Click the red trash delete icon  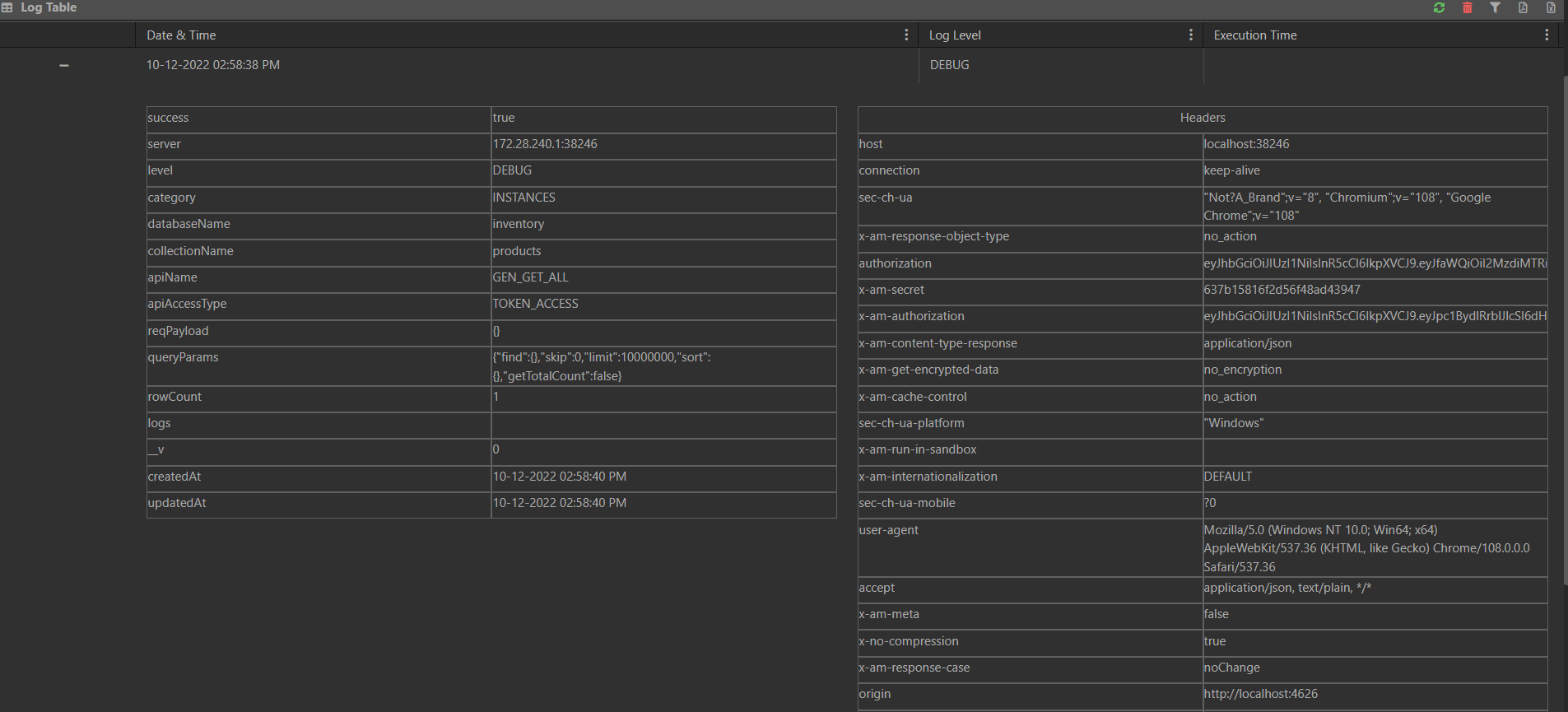point(1467,7)
